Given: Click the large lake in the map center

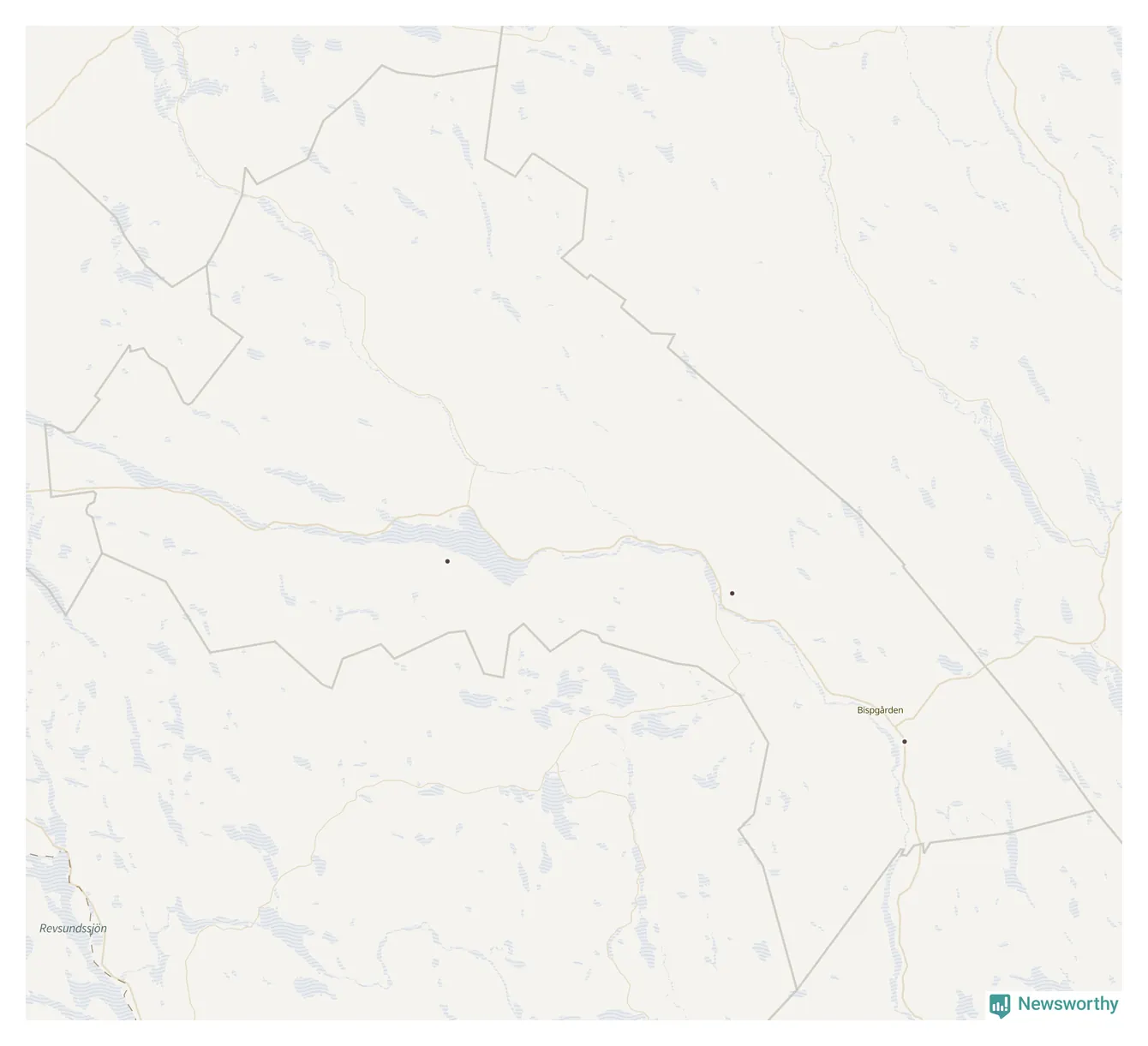Looking at the screenshot, I should (x=480, y=544).
